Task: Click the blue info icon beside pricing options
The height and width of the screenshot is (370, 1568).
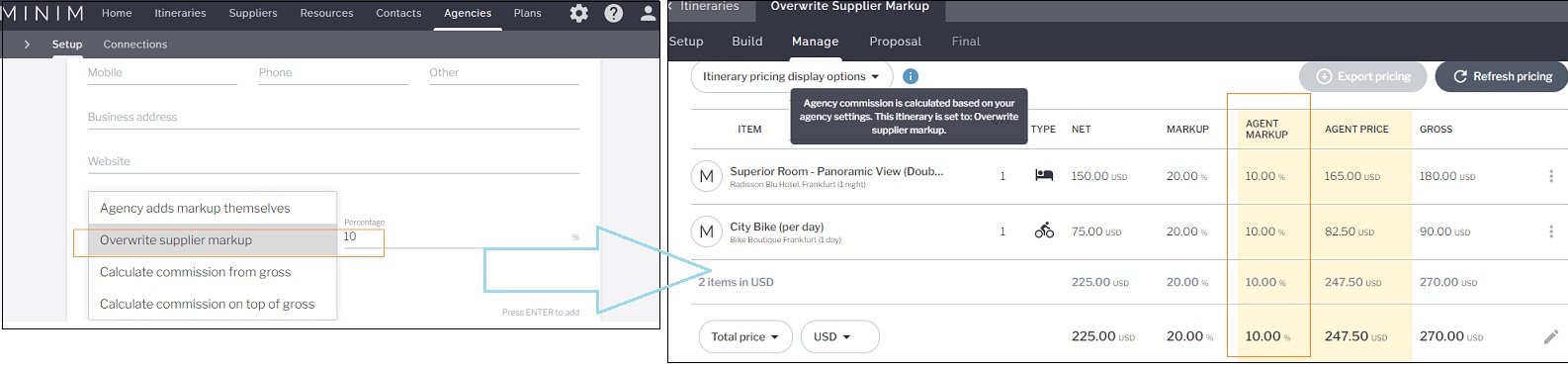Action: (x=911, y=76)
